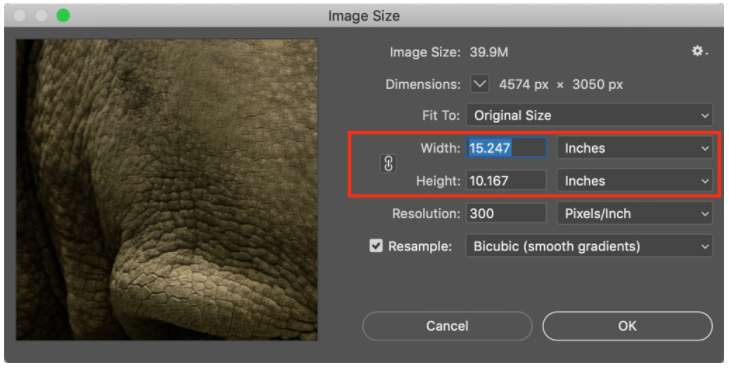Uncheck the Resample checkbox
The image size is (729, 370).
(376, 246)
